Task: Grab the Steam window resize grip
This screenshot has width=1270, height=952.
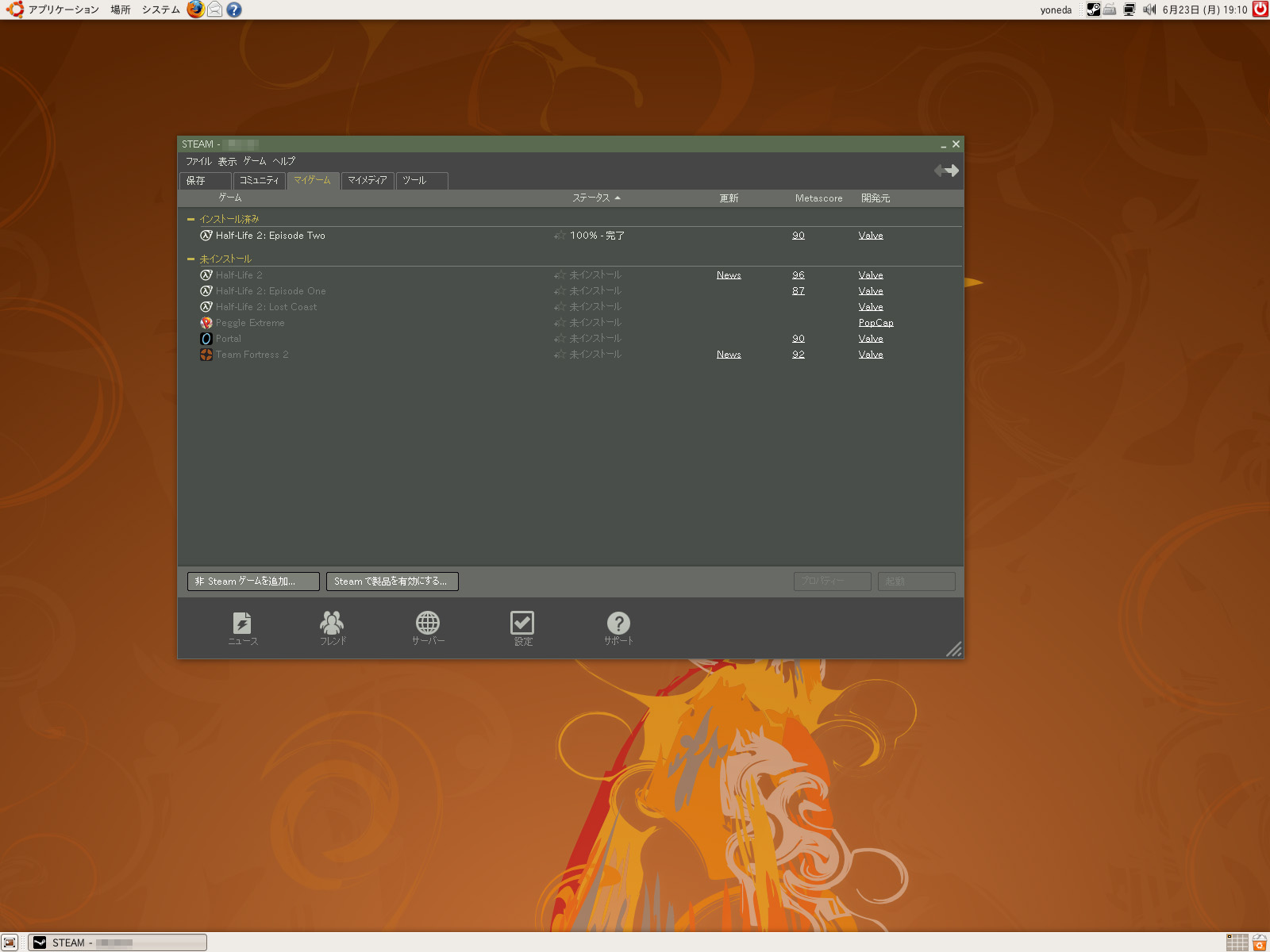Action: [x=954, y=649]
